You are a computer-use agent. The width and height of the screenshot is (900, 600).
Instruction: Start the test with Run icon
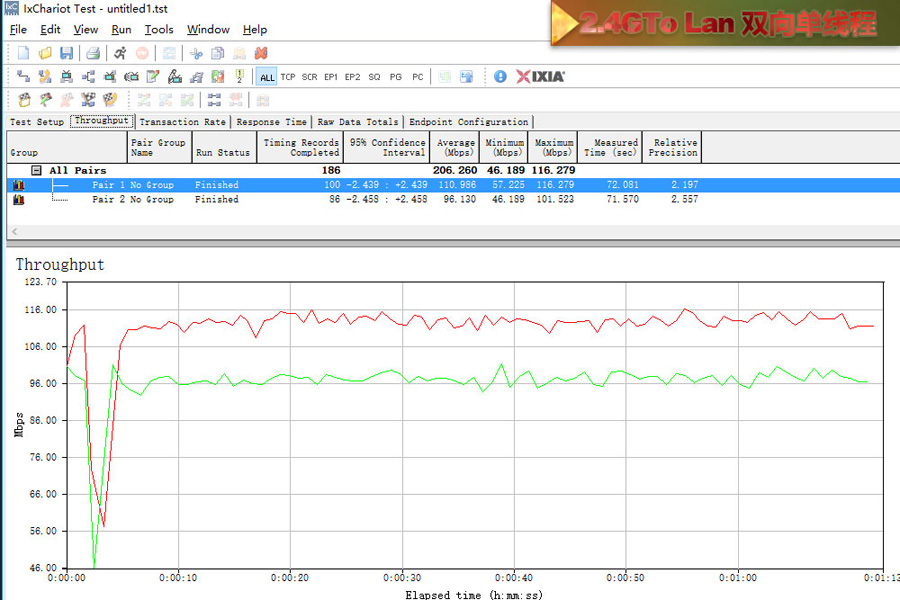(x=120, y=53)
